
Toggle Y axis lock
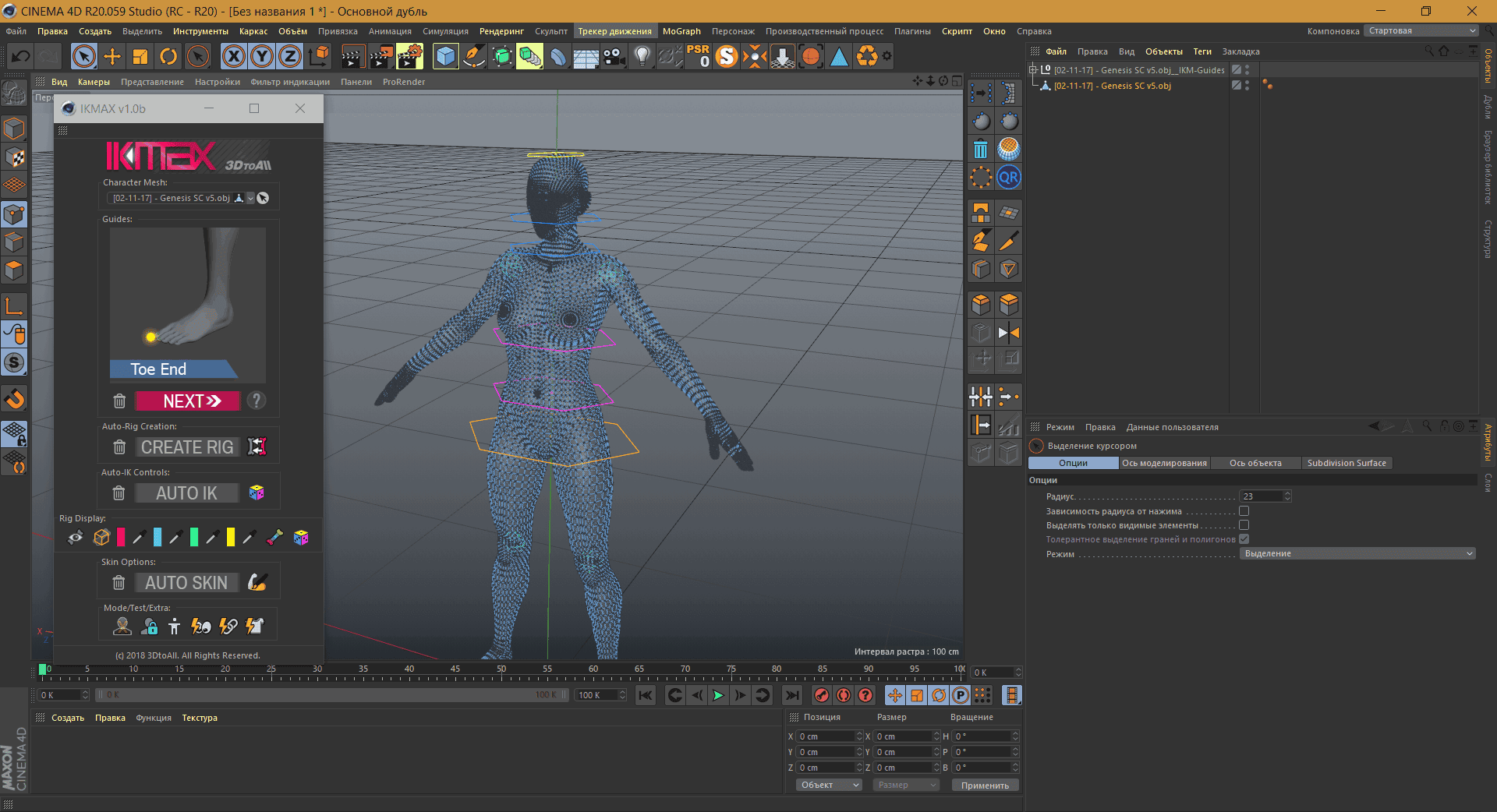262,56
